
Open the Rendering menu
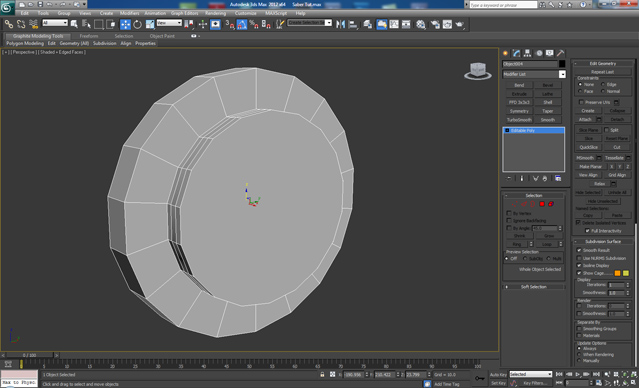pyautogui.click(x=215, y=13)
